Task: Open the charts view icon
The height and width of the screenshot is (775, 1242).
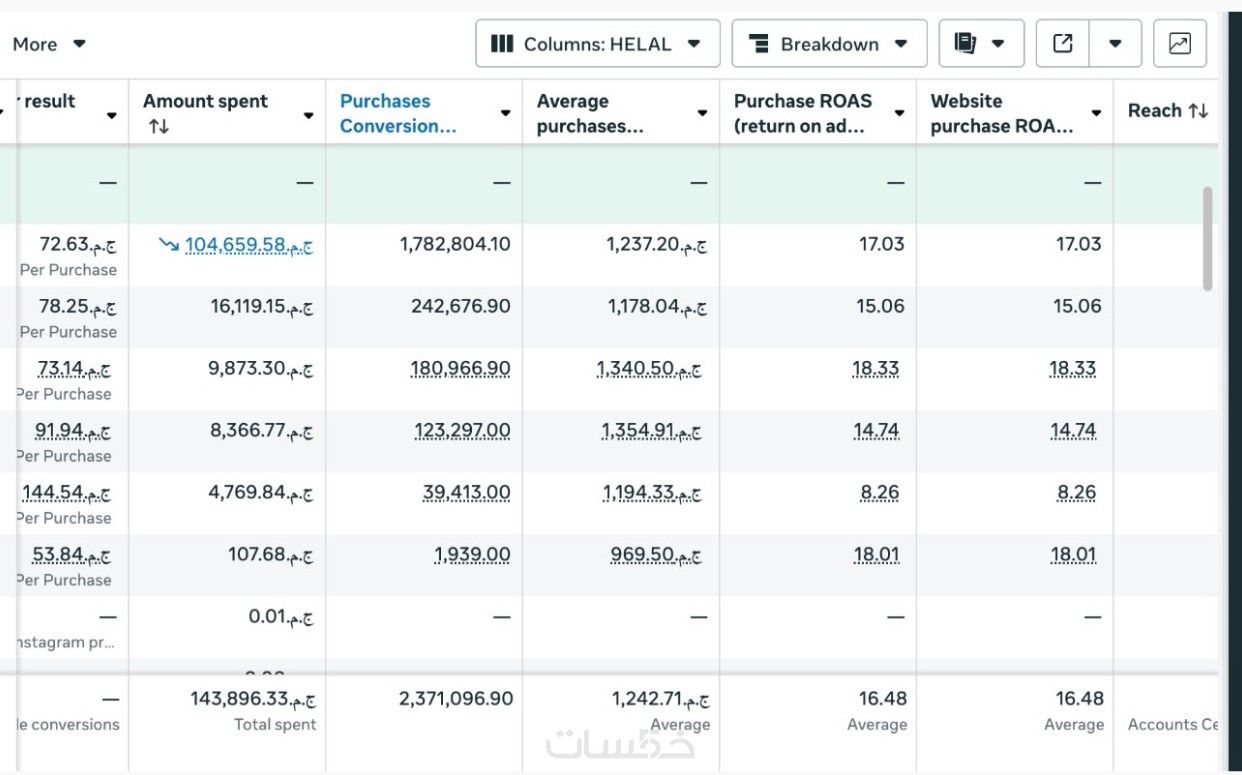Action: click(x=1179, y=44)
